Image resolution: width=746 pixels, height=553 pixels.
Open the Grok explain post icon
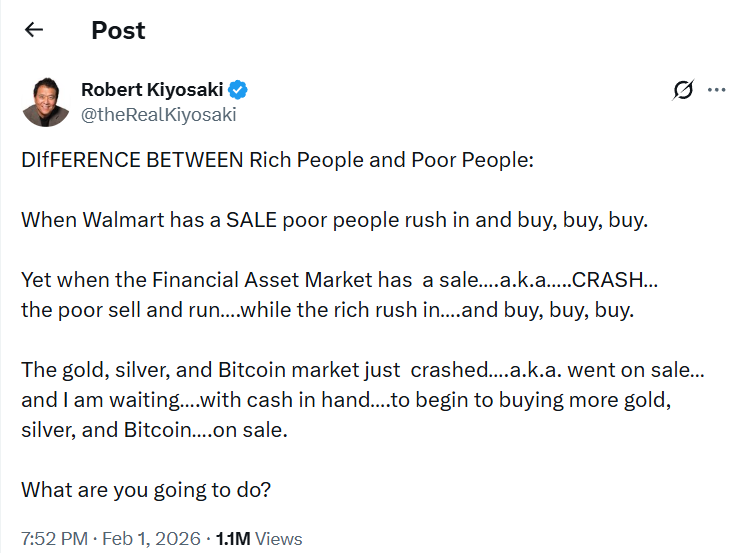(x=683, y=90)
